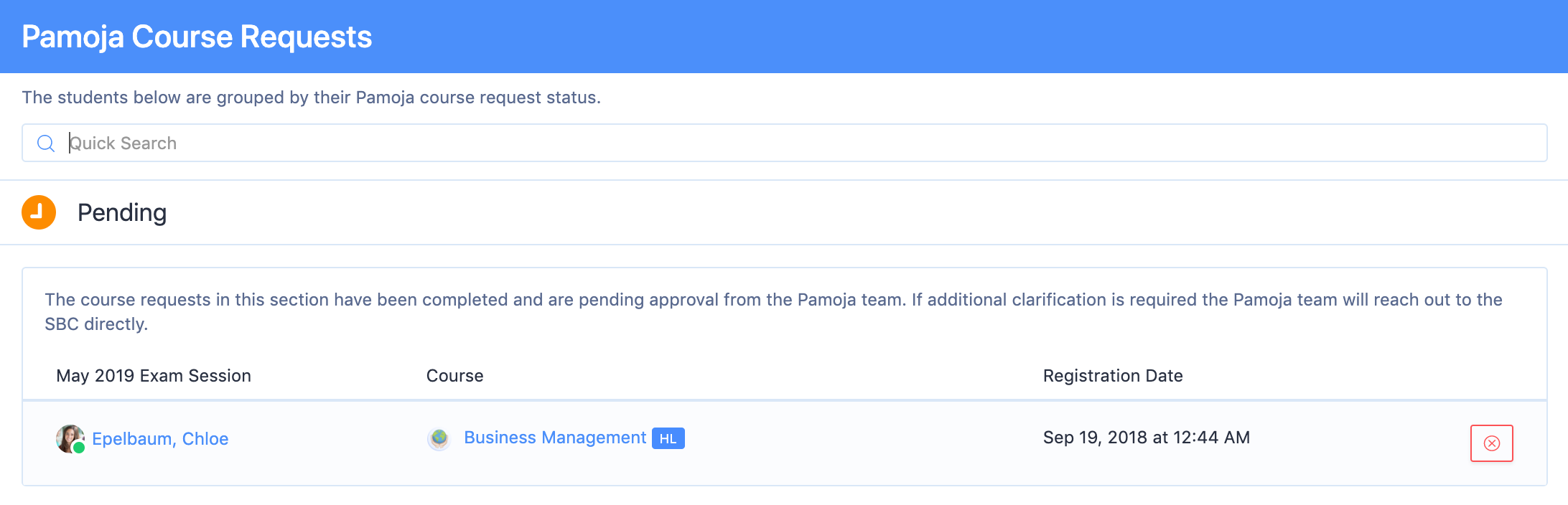Click the Course column header
Image resolution: width=1568 pixels, height=505 pixels.
pos(454,376)
